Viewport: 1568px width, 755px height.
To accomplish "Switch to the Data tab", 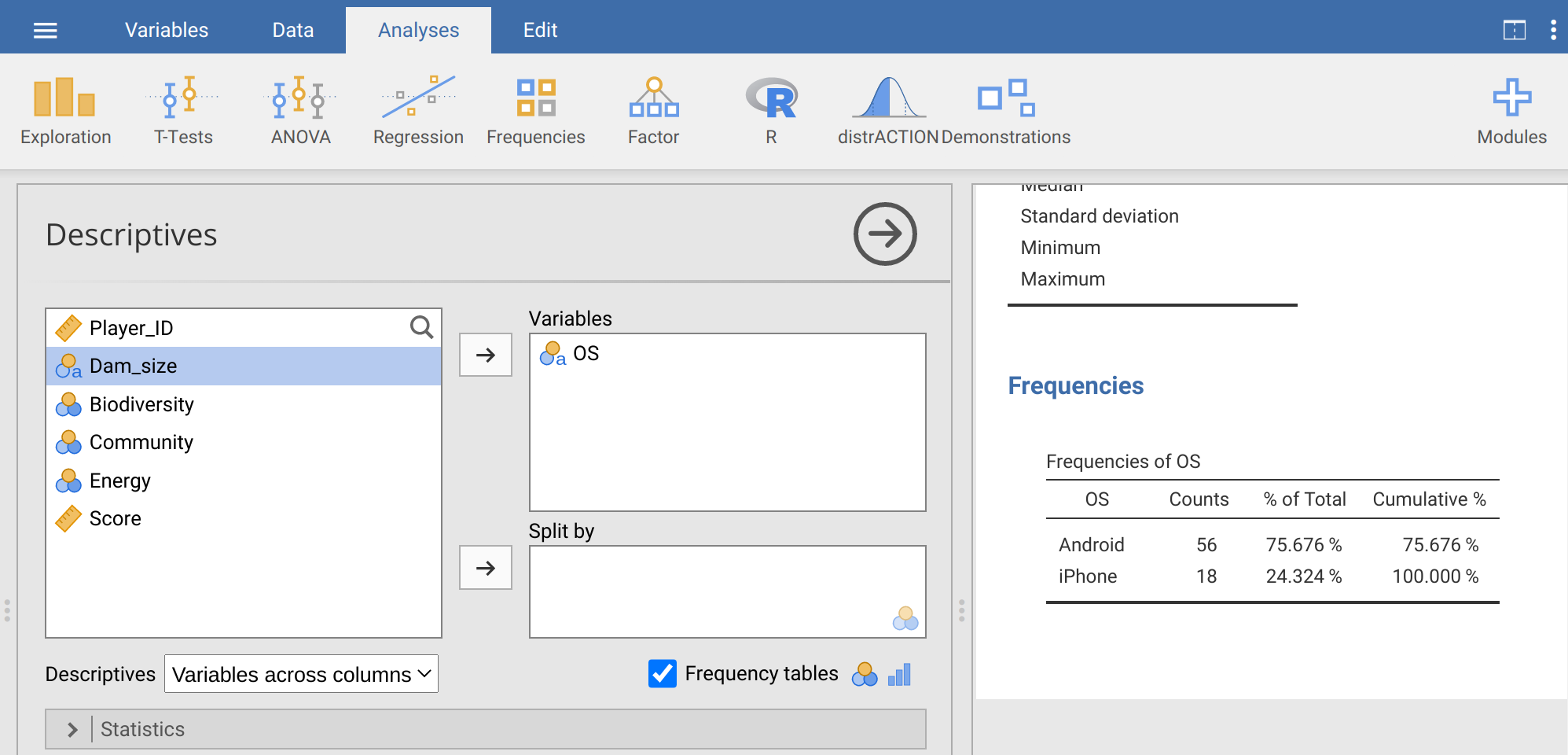I will click(x=293, y=31).
